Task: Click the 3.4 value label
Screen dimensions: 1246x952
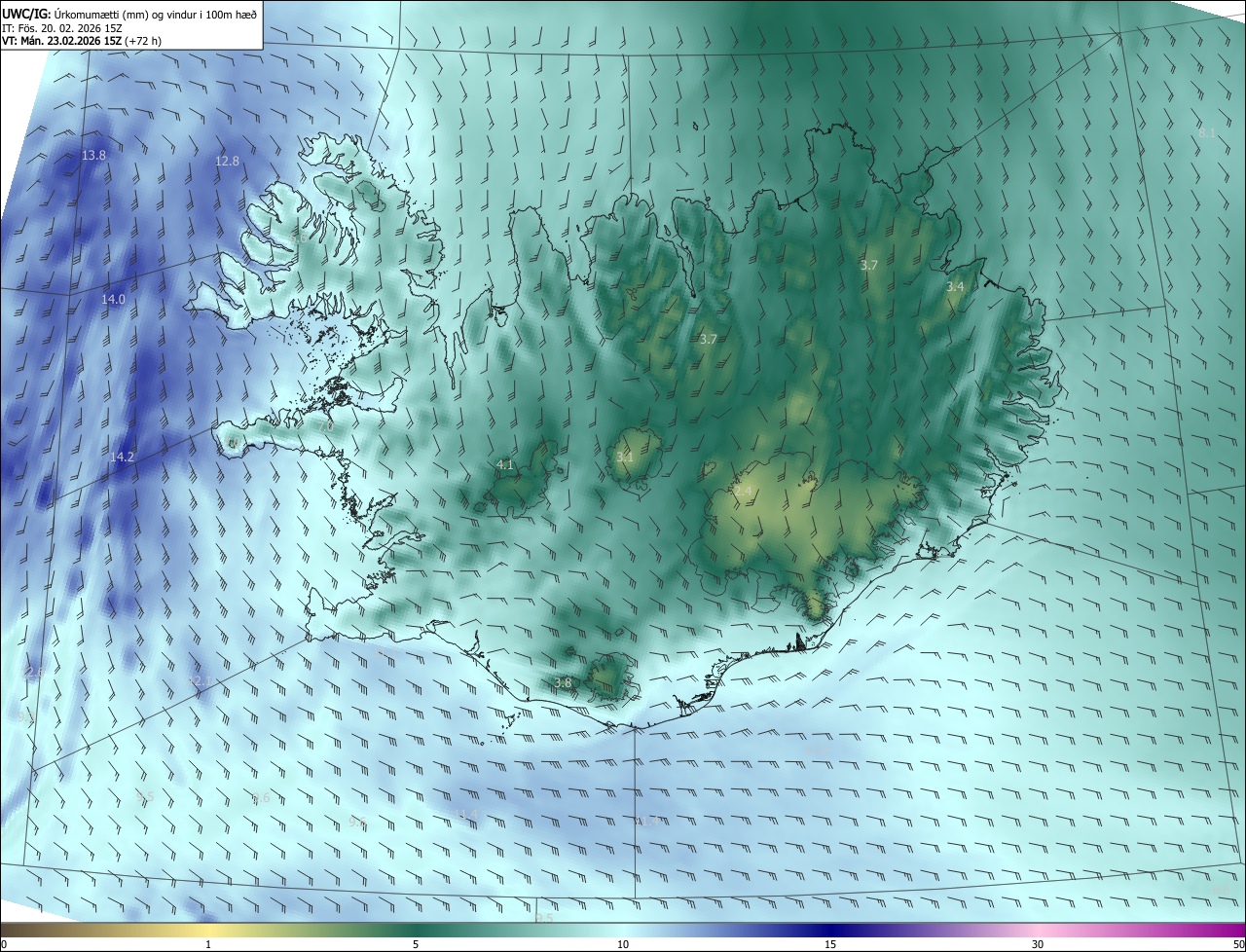Action: pyautogui.click(x=955, y=287)
